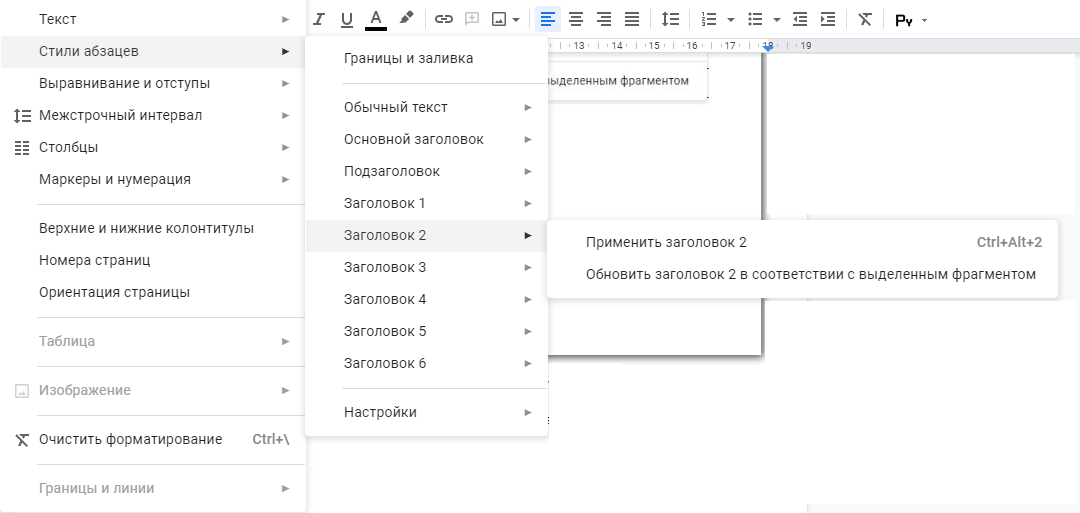1080x513 pixels.
Task: Center align the text
Action: (x=576, y=19)
